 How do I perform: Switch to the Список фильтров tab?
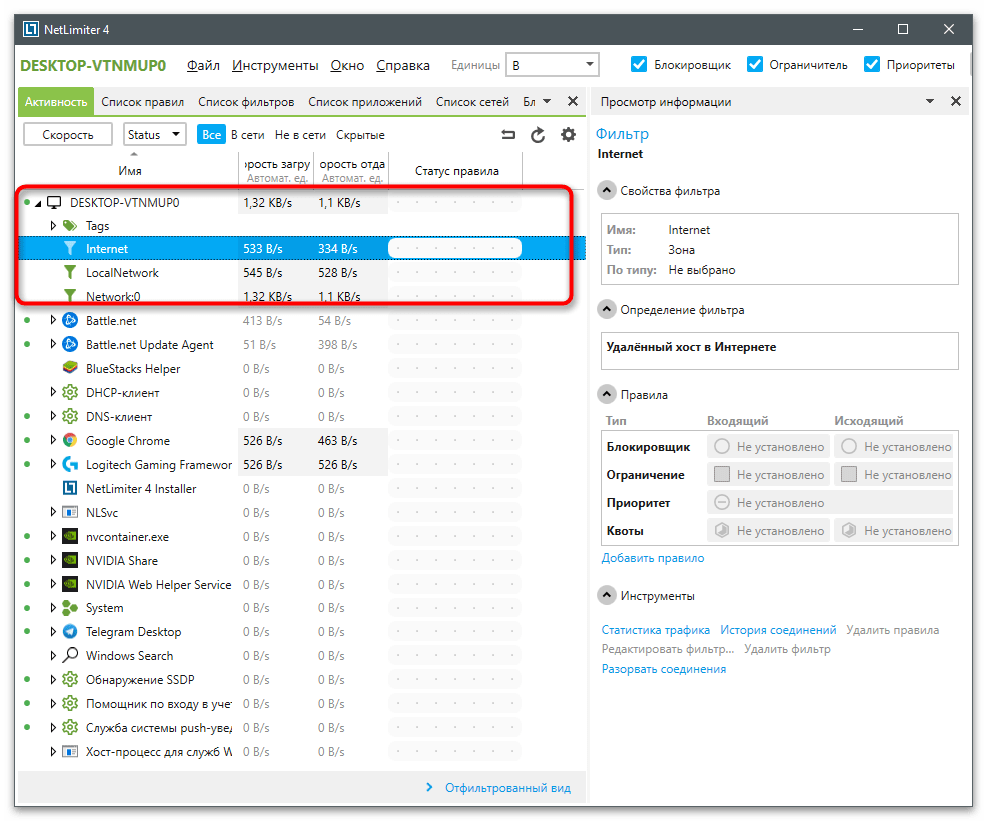coord(246,102)
